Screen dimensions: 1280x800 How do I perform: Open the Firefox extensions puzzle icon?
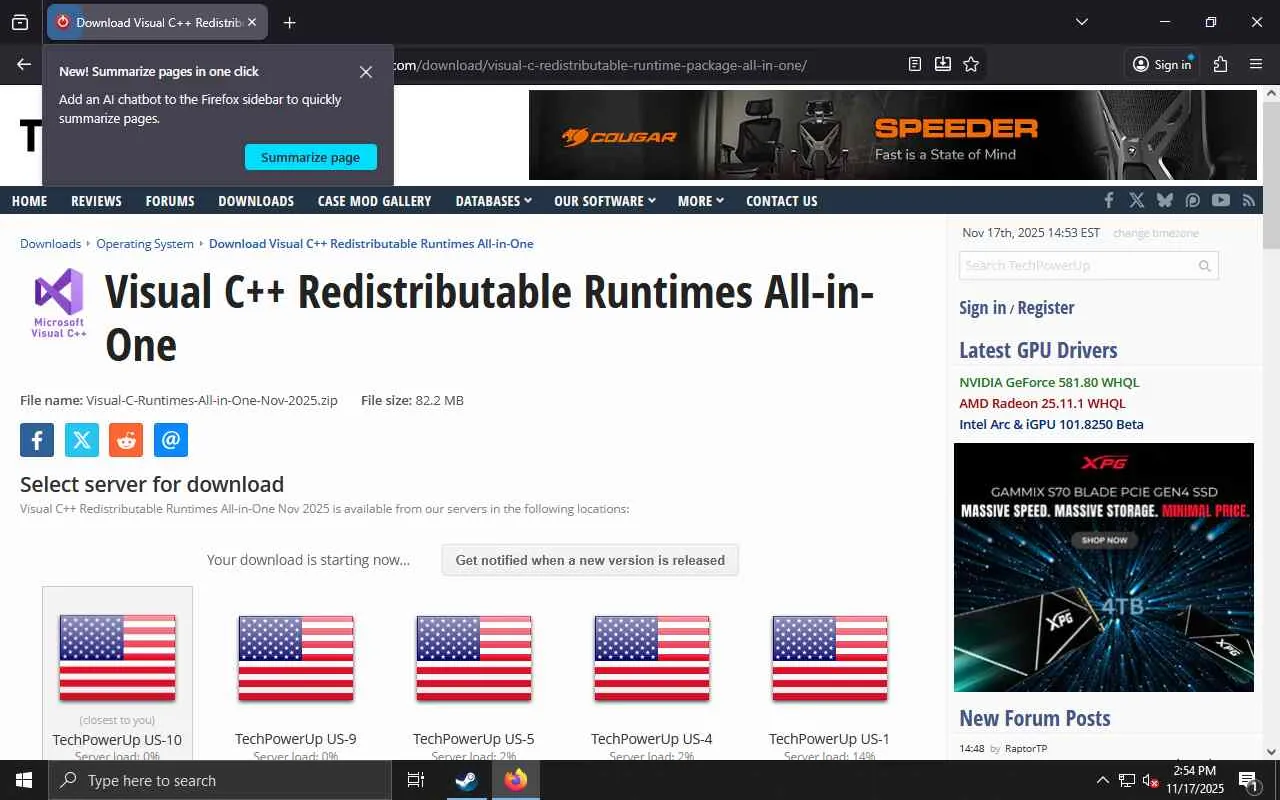click(x=1220, y=64)
